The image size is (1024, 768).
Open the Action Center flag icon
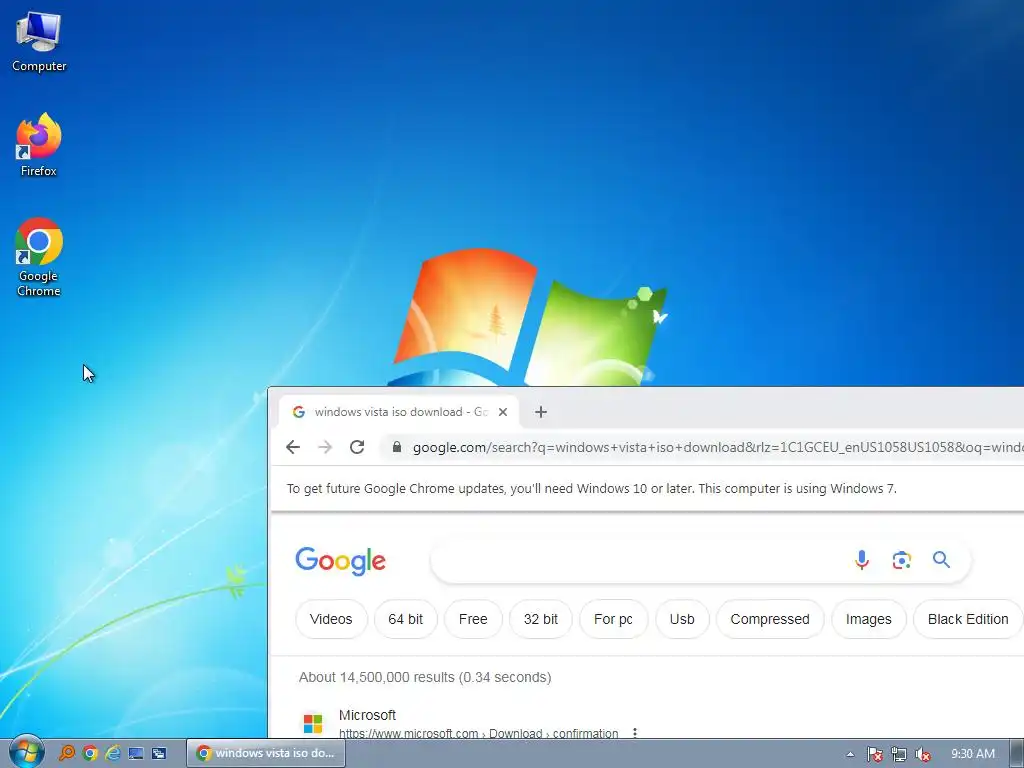[x=874, y=754]
